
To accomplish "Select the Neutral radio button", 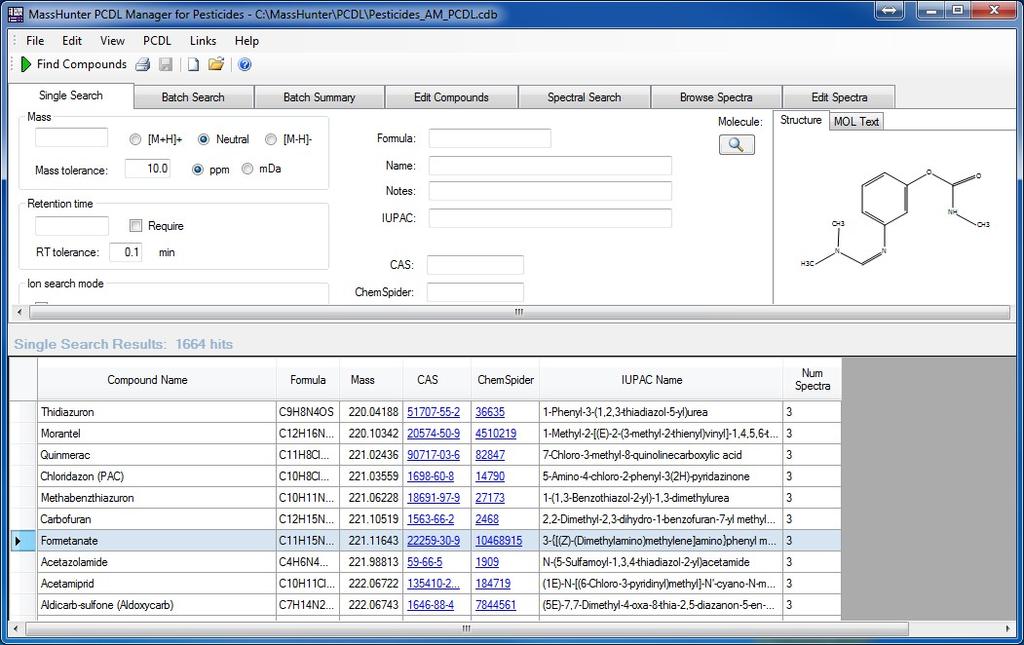I will click(204, 139).
